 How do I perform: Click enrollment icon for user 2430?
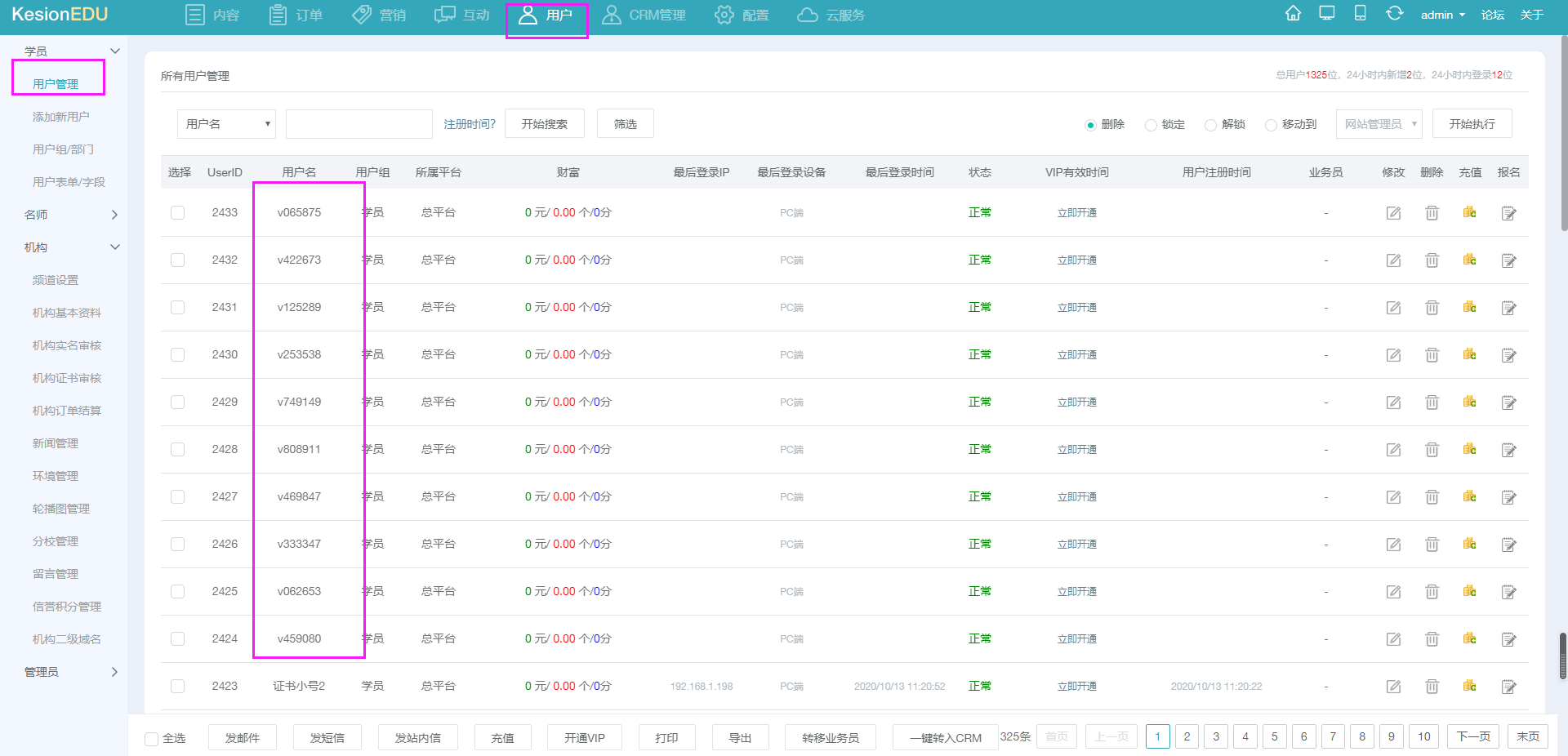click(x=1508, y=355)
